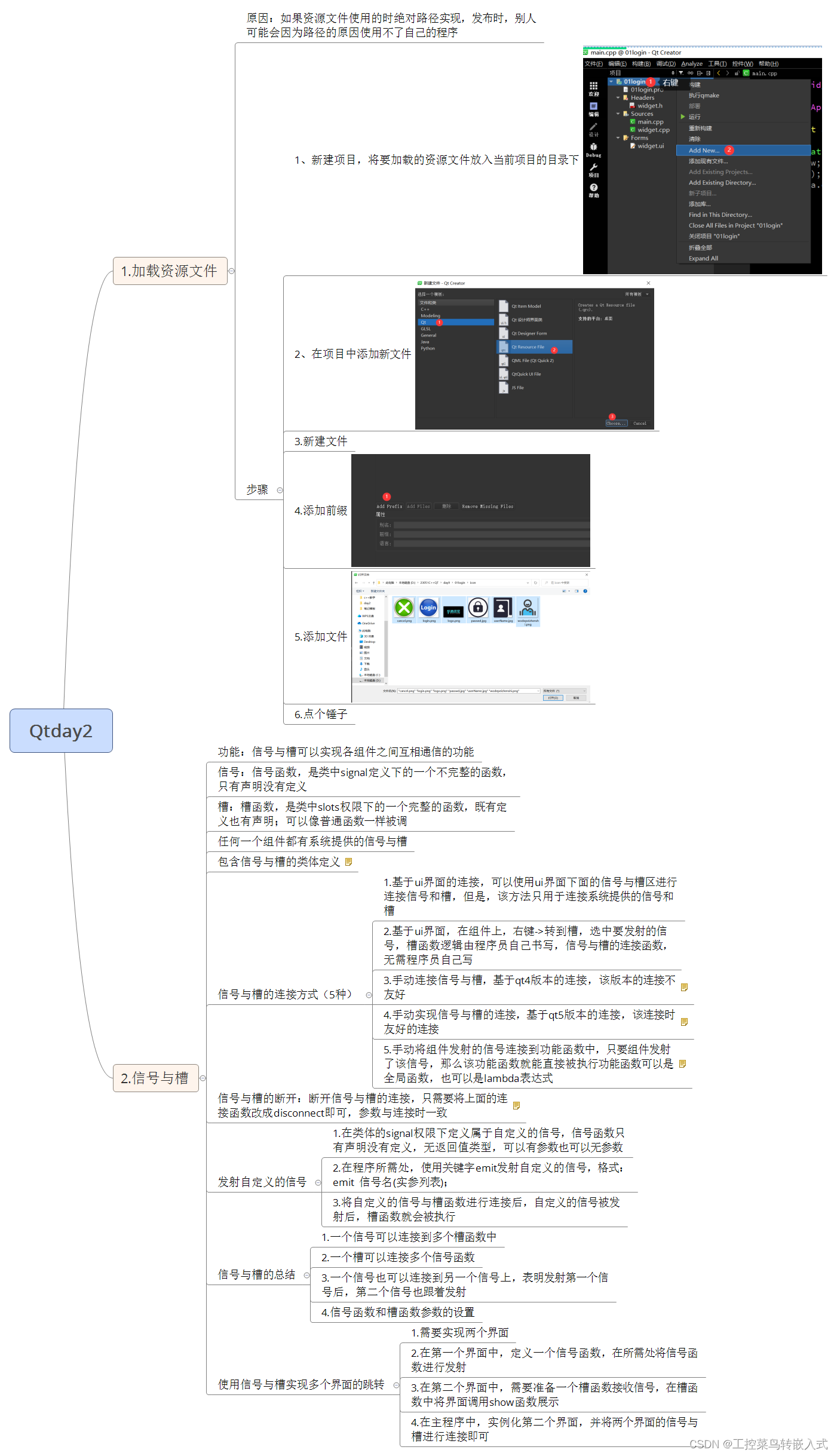The image size is (837, 1456).
Task: Collapse the 发射自定义的信号 node
Action: click(318, 1182)
